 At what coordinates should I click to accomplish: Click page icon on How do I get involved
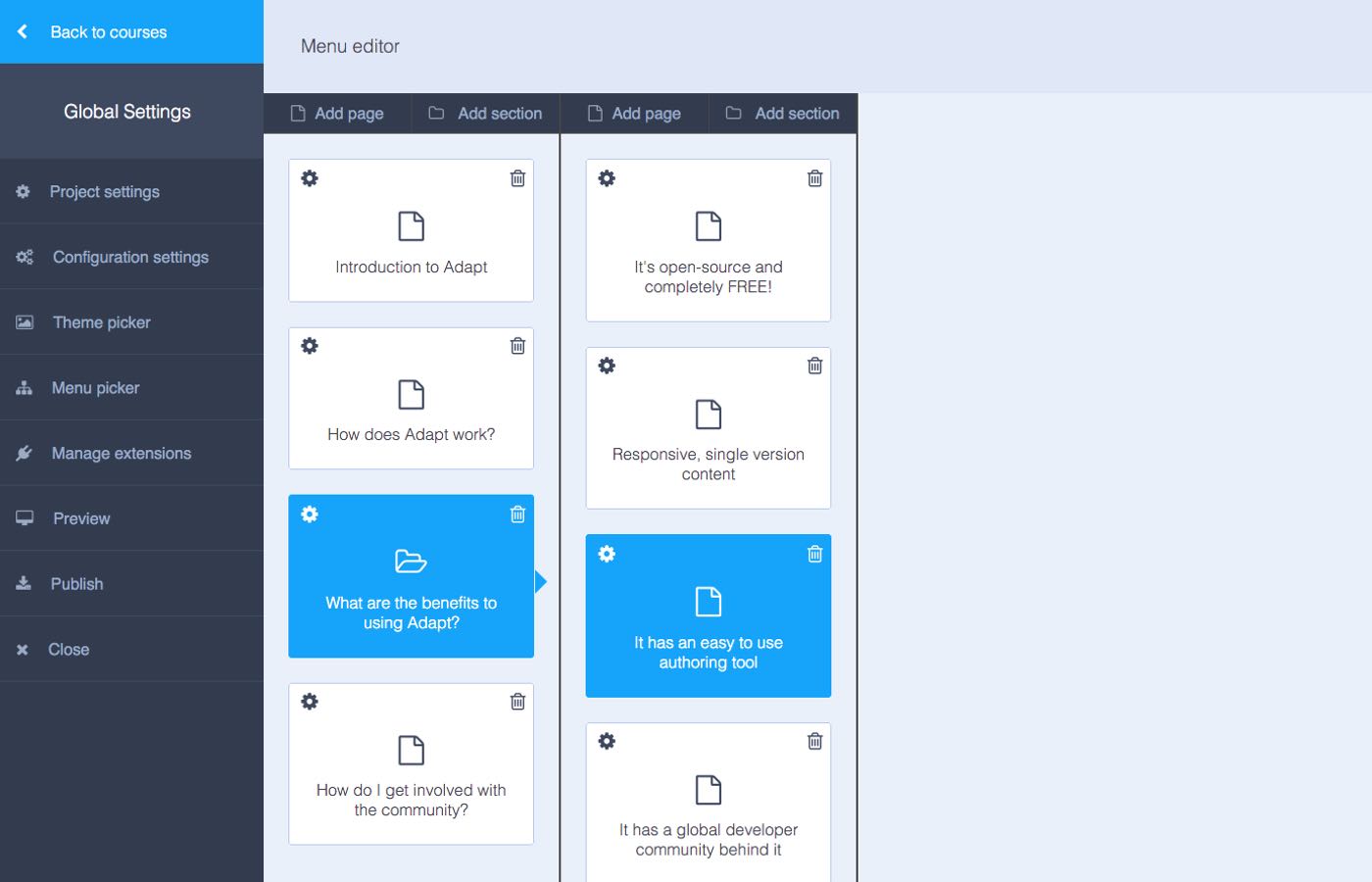[x=412, y=750]
